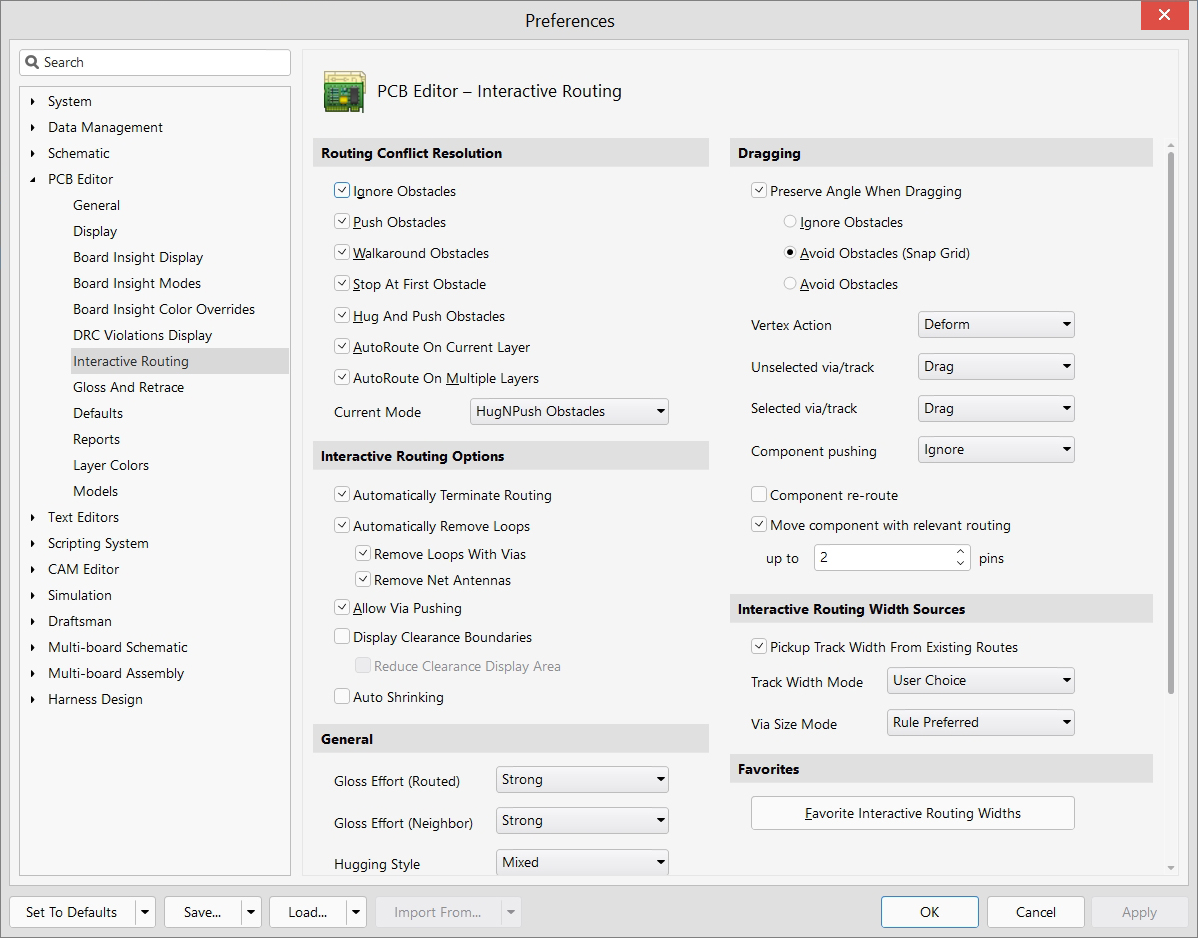
Task: Toggle Push Obstacles checkbox
Action: point(342,222)
